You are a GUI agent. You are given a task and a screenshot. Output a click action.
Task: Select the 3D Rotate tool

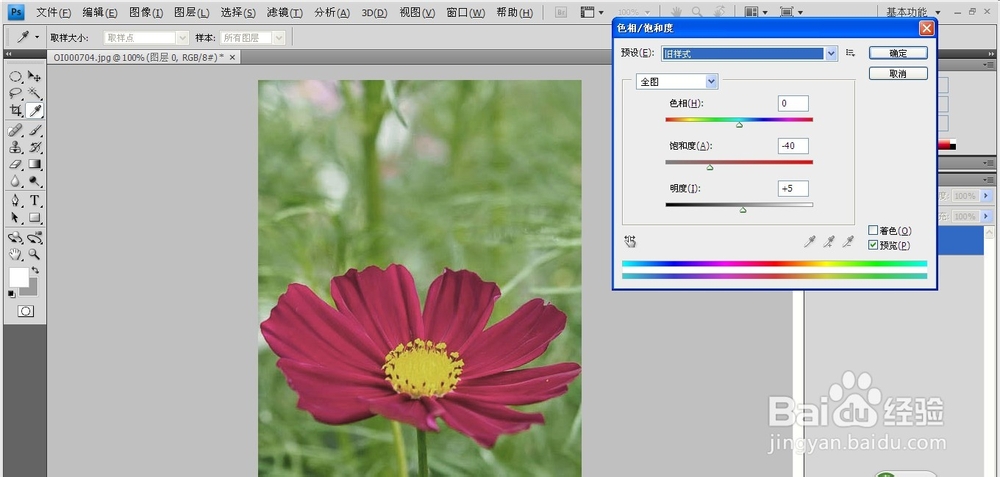tap(15, 238)
